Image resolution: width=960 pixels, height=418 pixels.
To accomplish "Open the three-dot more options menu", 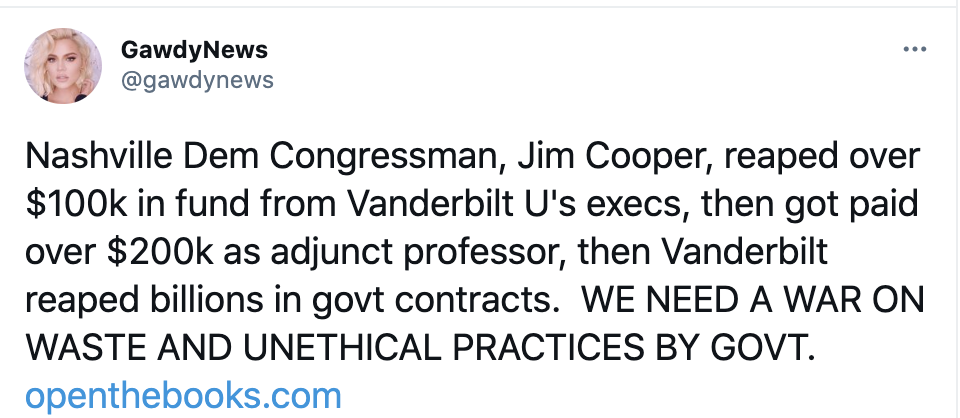I will pyautogui.click(x=914, y=49).
